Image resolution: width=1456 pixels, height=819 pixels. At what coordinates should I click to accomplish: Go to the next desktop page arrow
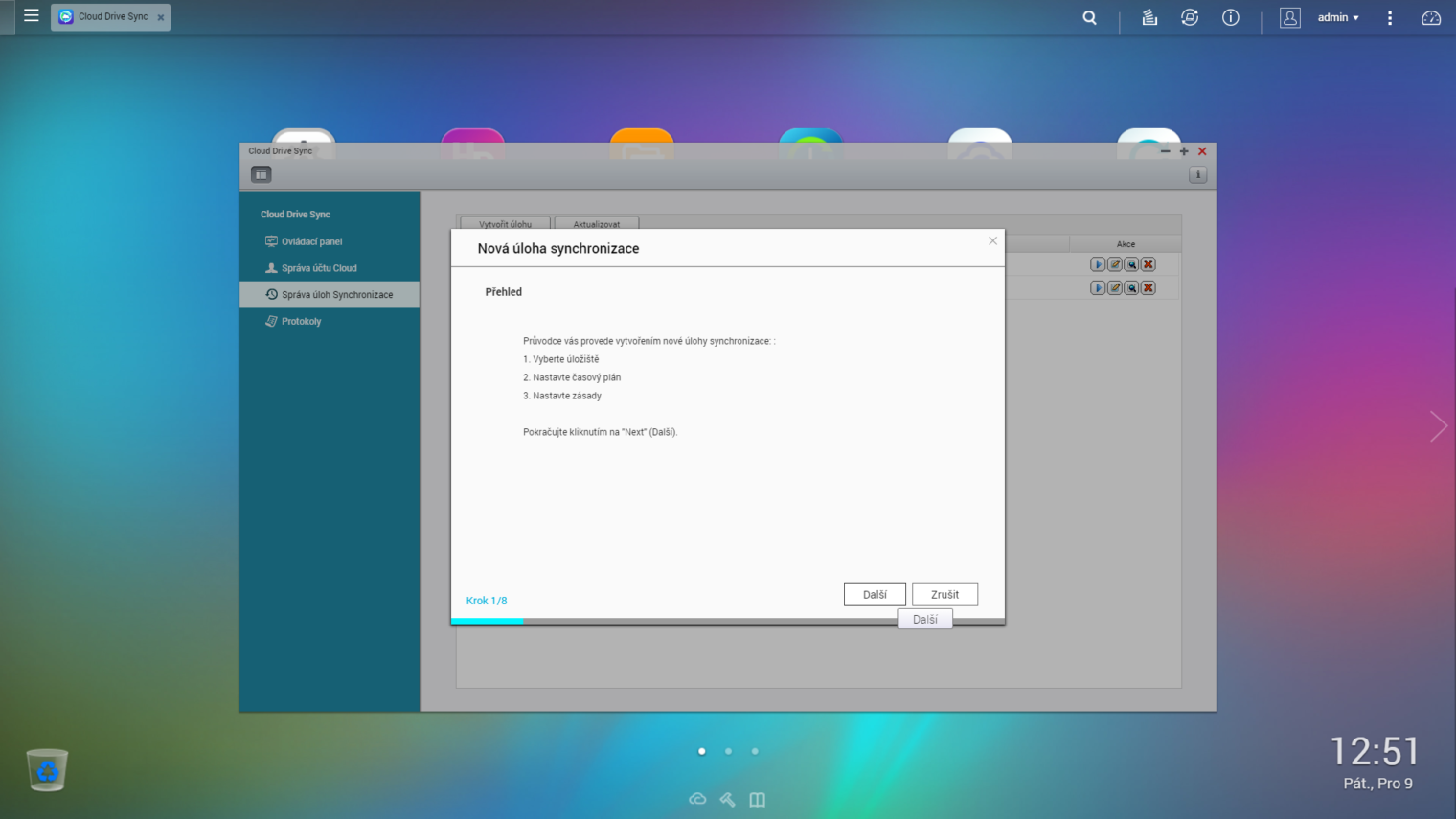(x=1438, y=425)
